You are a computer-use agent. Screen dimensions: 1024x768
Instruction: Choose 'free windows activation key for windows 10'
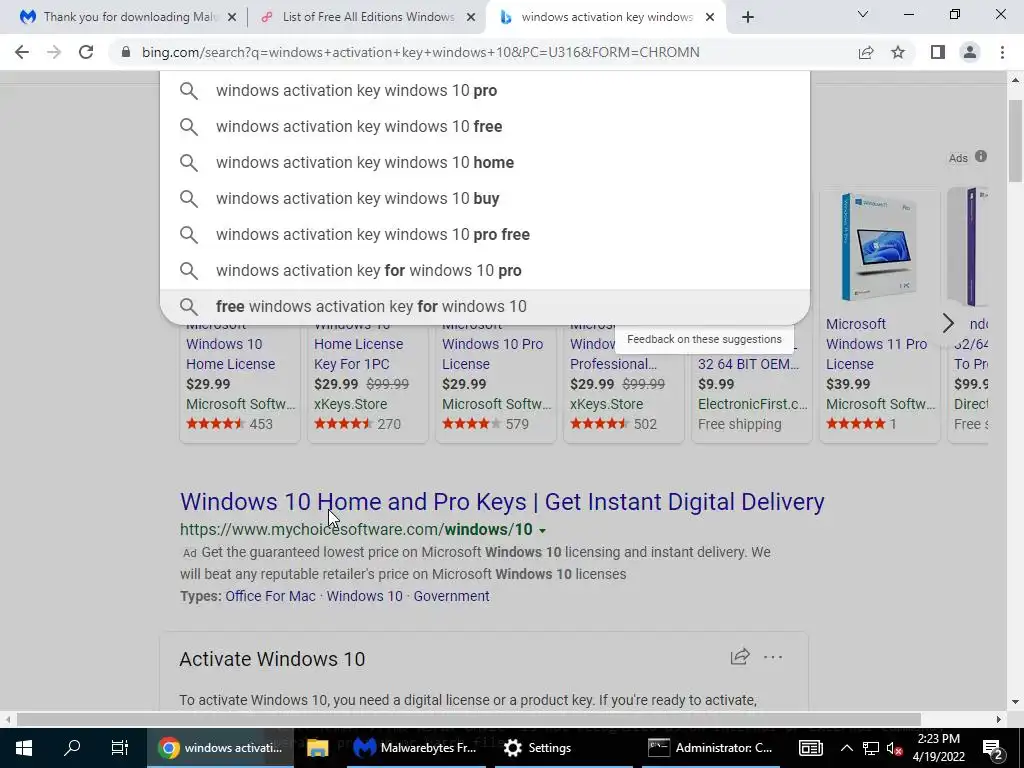tap(485, 306)
